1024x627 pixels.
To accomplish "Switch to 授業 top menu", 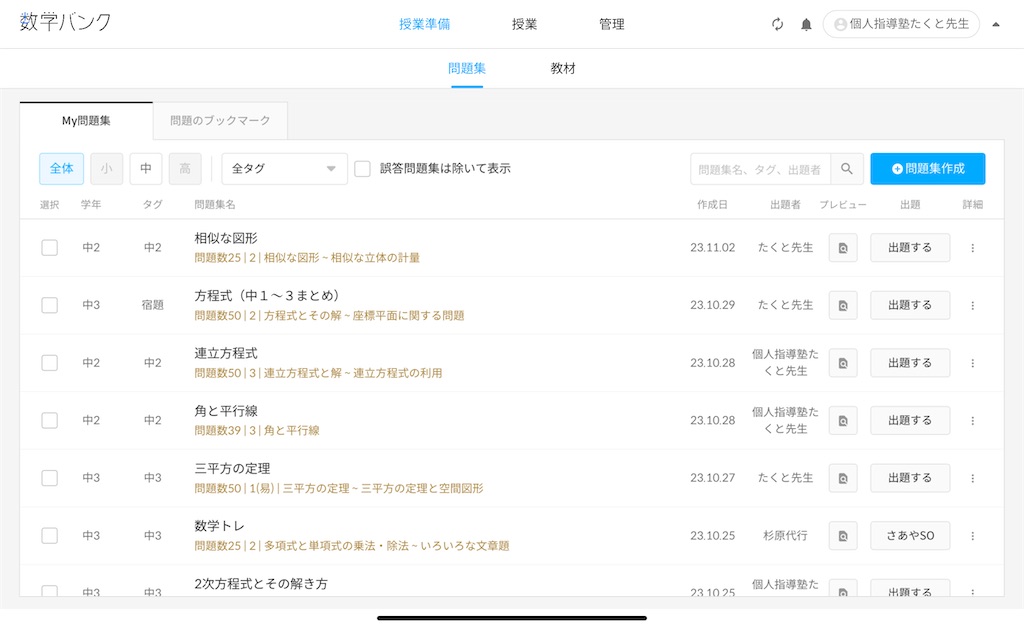I will tap(524, 24).
